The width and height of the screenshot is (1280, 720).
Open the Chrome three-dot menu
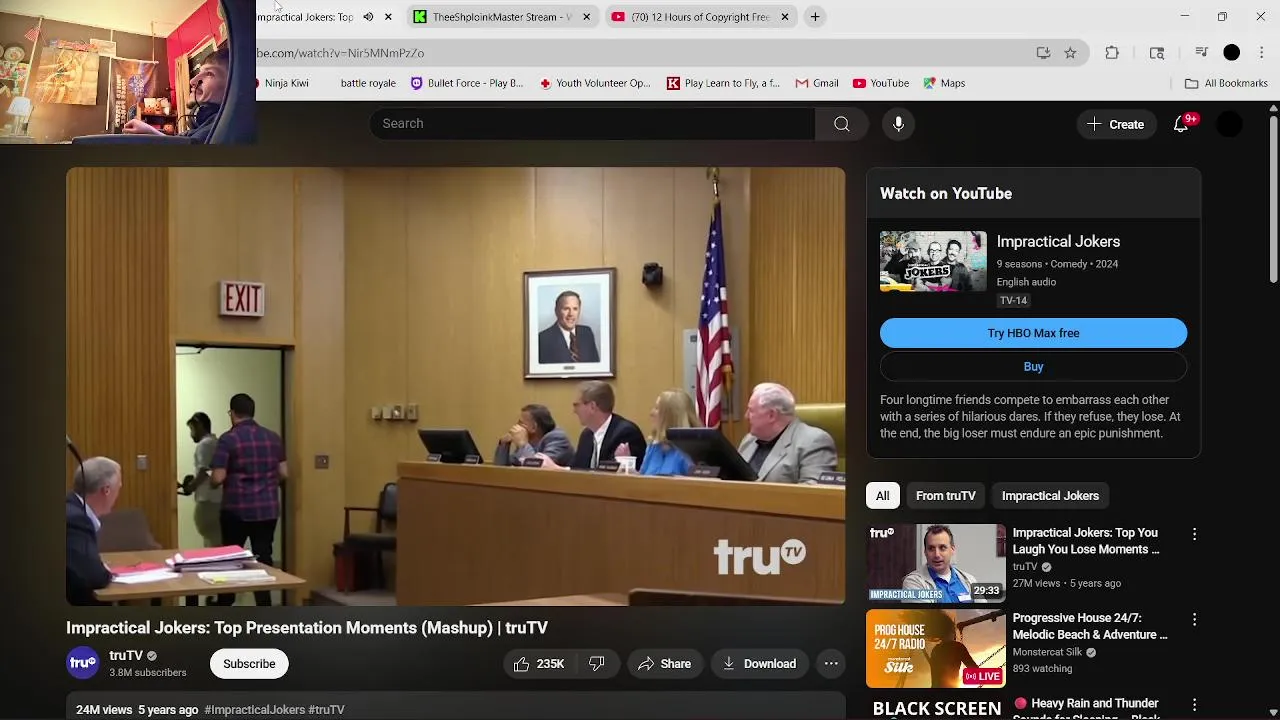pos(1262,53)
